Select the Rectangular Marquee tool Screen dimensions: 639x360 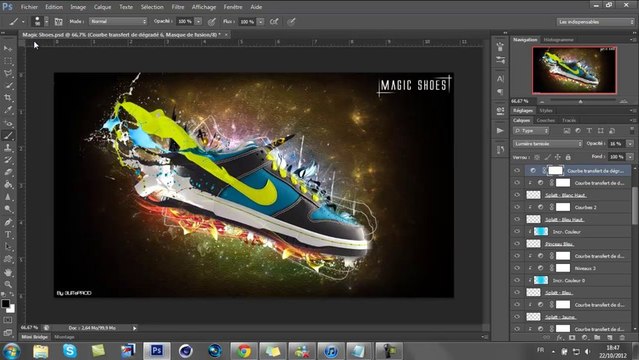pos(8,61)
